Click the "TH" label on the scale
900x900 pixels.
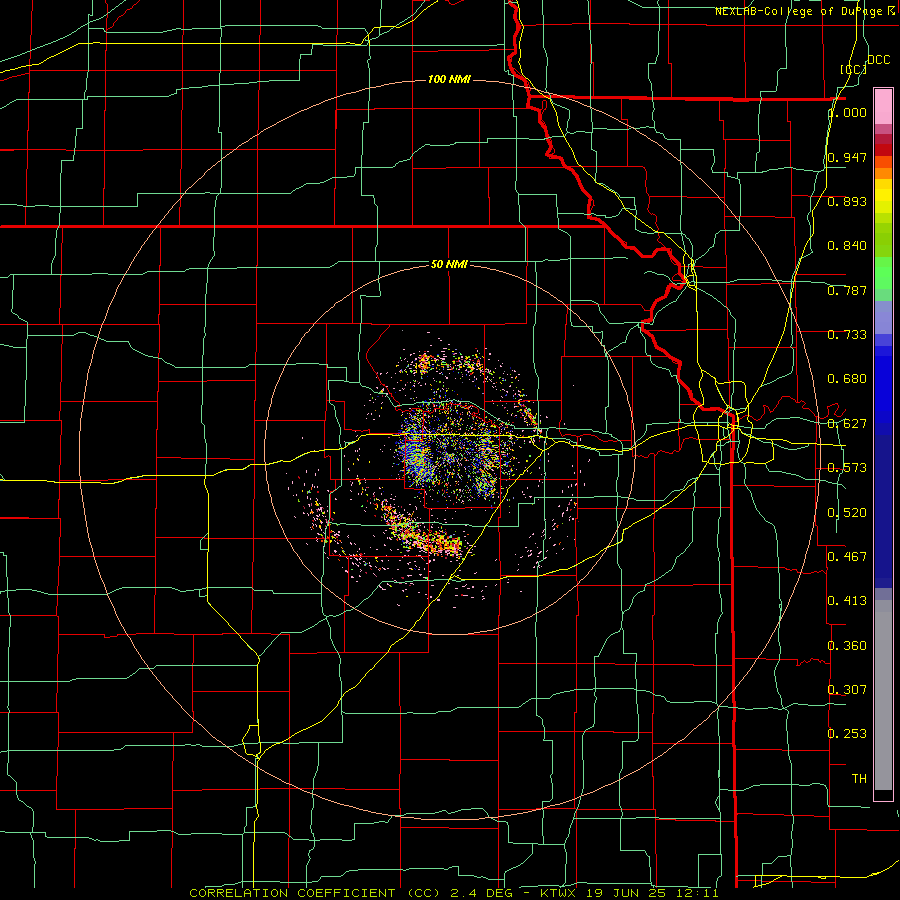pyautogui.click(x=859, y=778)
